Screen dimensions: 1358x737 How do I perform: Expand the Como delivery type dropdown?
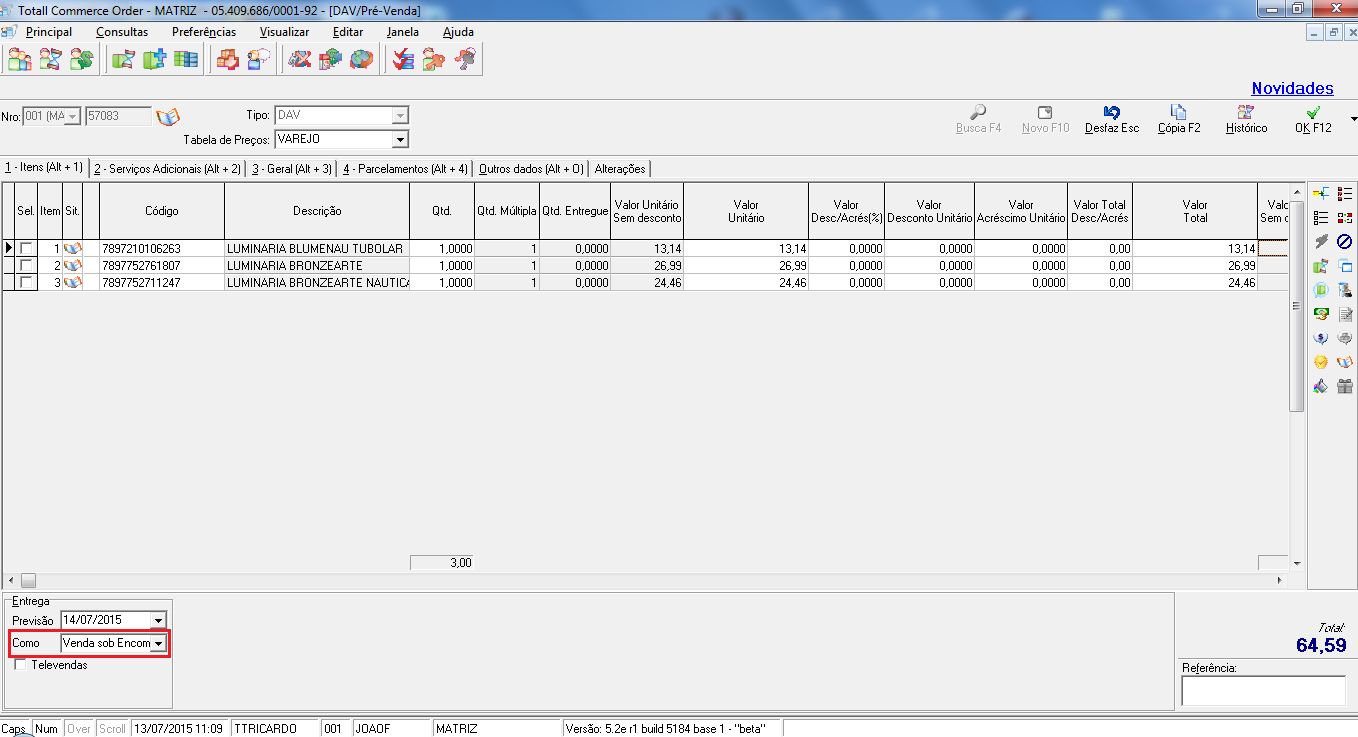158,643
